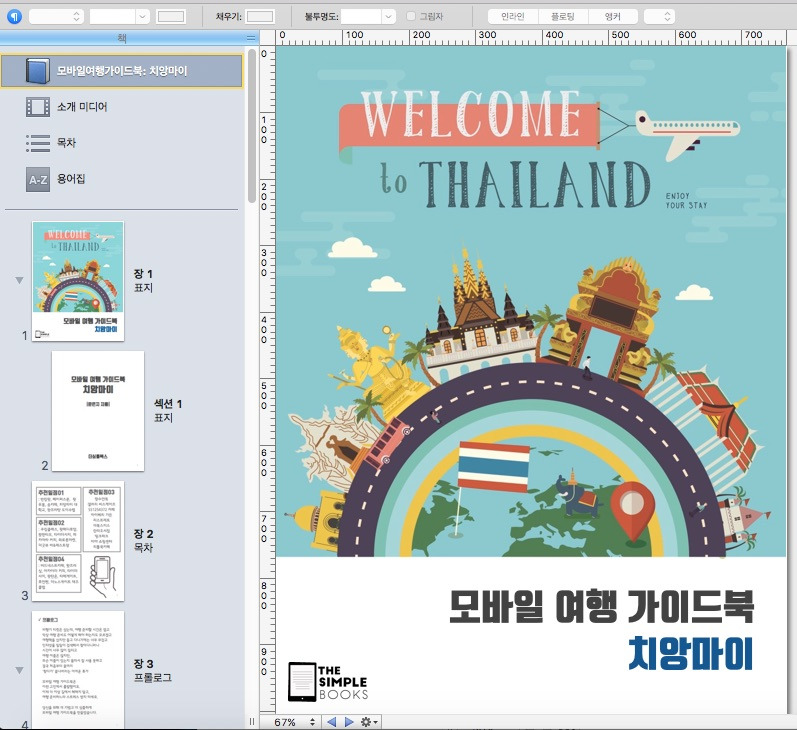Image resolution: width=797 pixels, height=730 pixels.
Task: Open 목차 table of contents in sidebar
Action: 66,143
